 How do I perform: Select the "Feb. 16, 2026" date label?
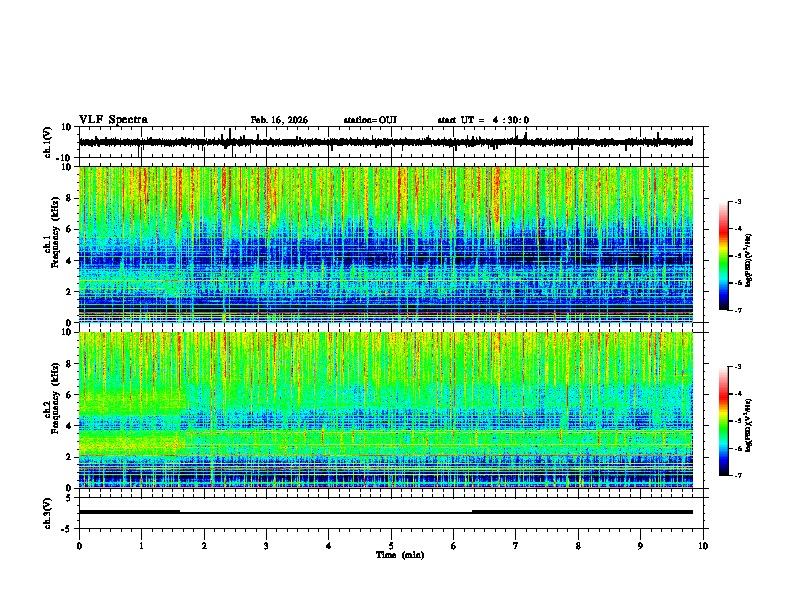pyautogui.click(x=279, y=120)
